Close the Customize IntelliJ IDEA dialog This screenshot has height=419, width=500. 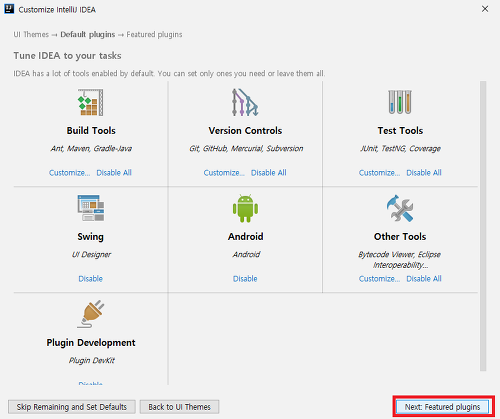tap(485, 9)
